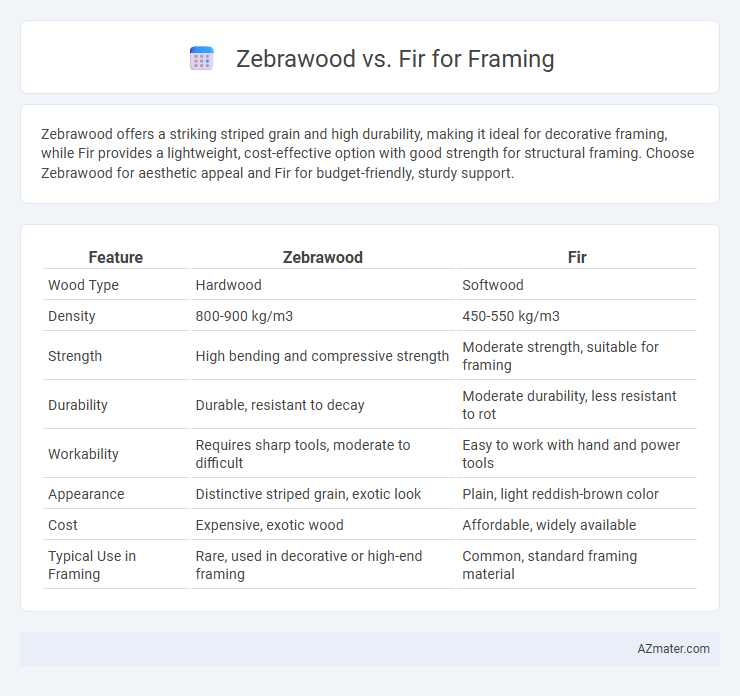Select the Zebrawood column header
Image resolution: width=740 pixels, height=696 pixels.
[323, 257]
